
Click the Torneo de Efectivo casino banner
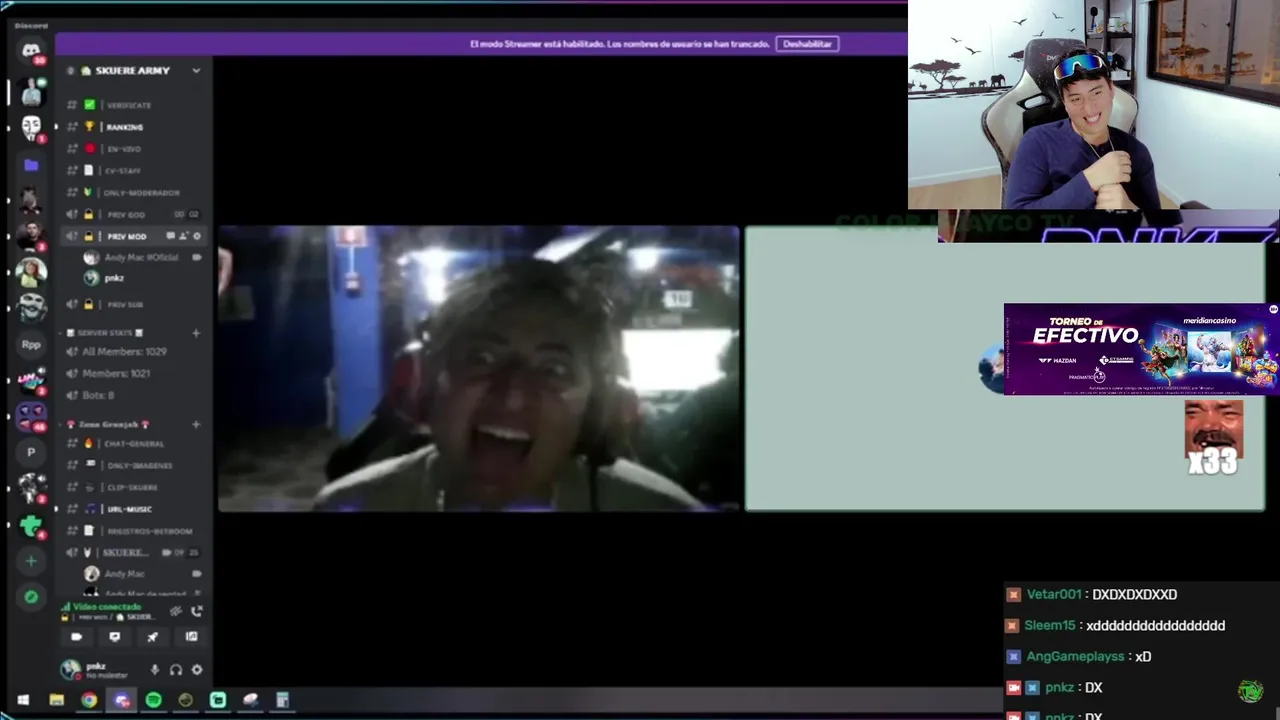pos(1141,349)
